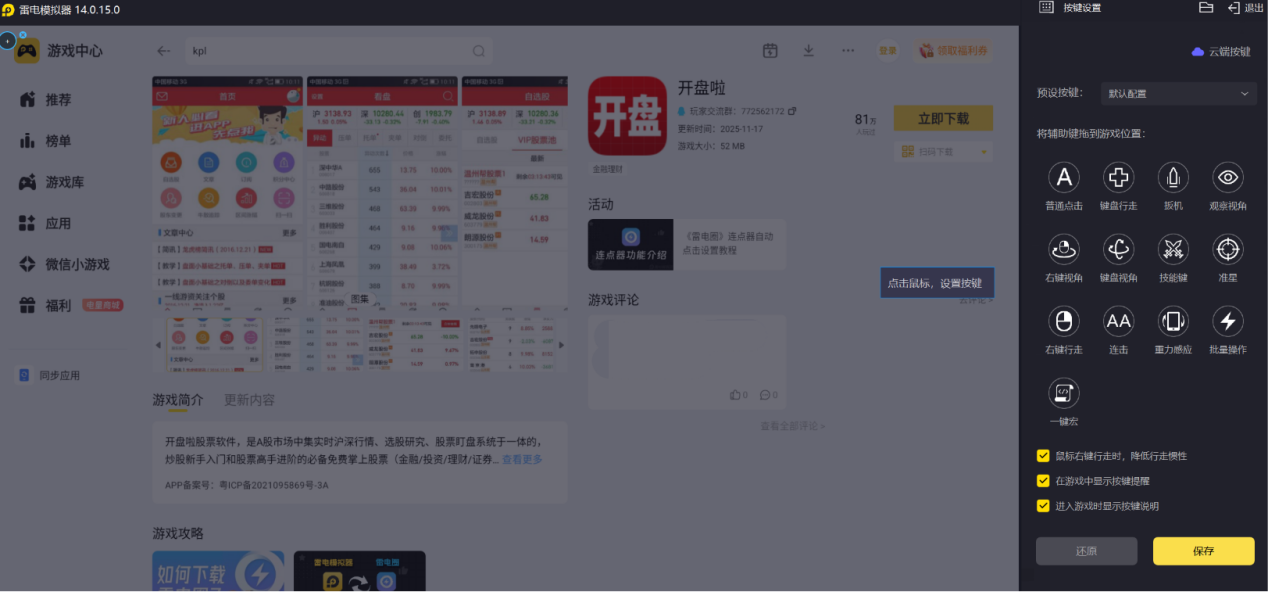This screenshot has height=592, width=1268.
Task: Select the 键盘行走 D-pad key icon
Action: click(x=1118, y=178)
